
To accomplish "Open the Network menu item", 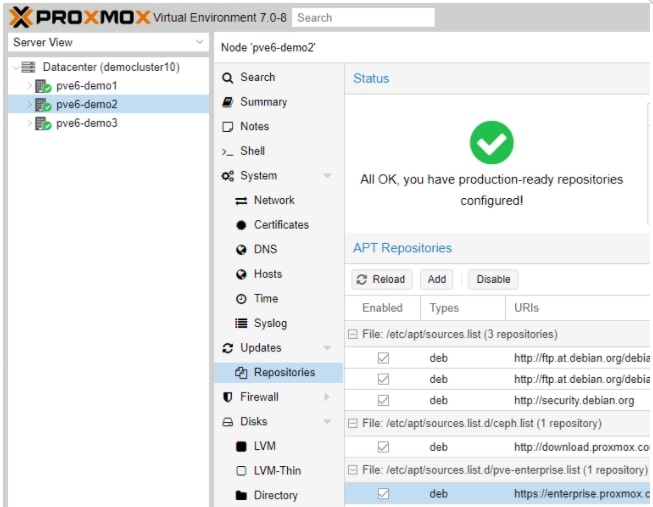I will pyautogui.click(x=279, y=200).
